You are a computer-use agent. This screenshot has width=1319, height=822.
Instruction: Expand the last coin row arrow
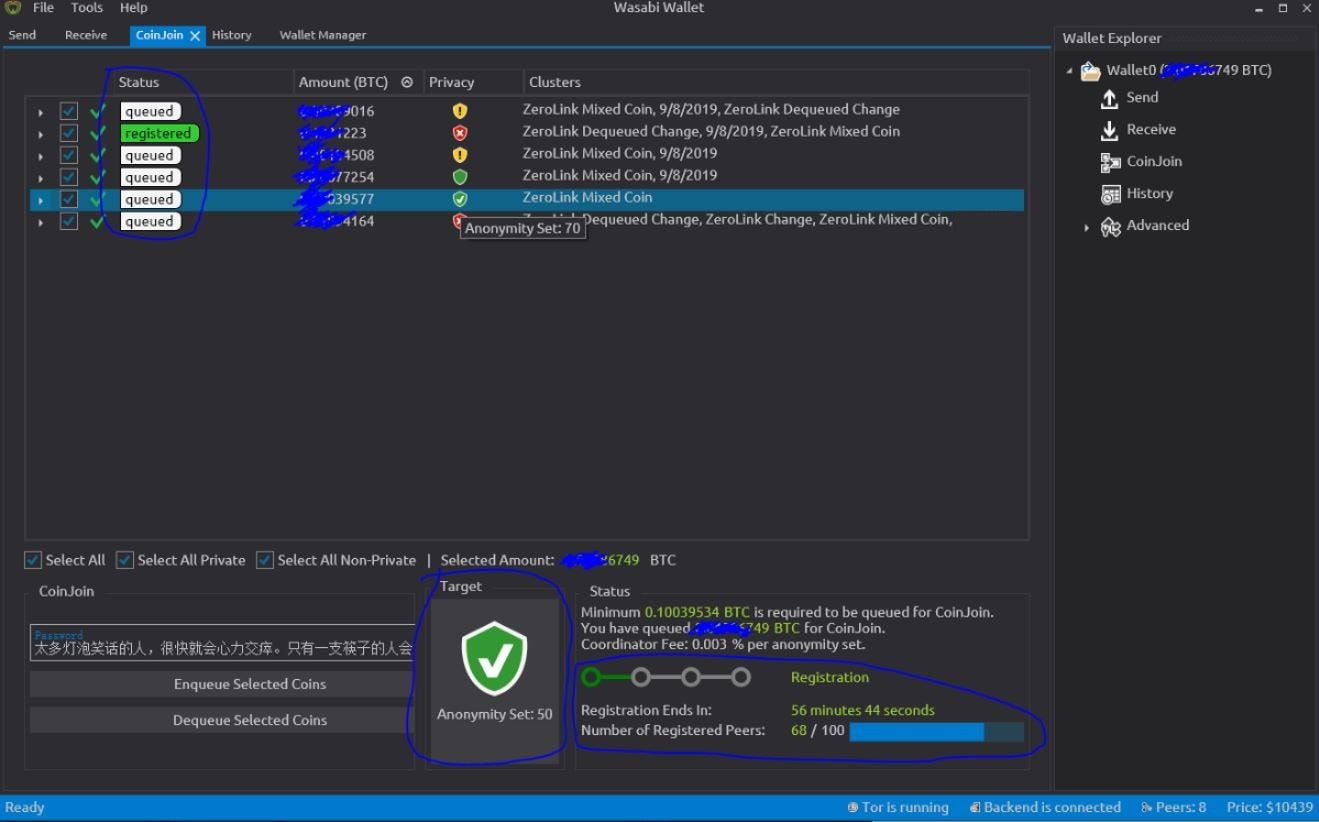41,222
